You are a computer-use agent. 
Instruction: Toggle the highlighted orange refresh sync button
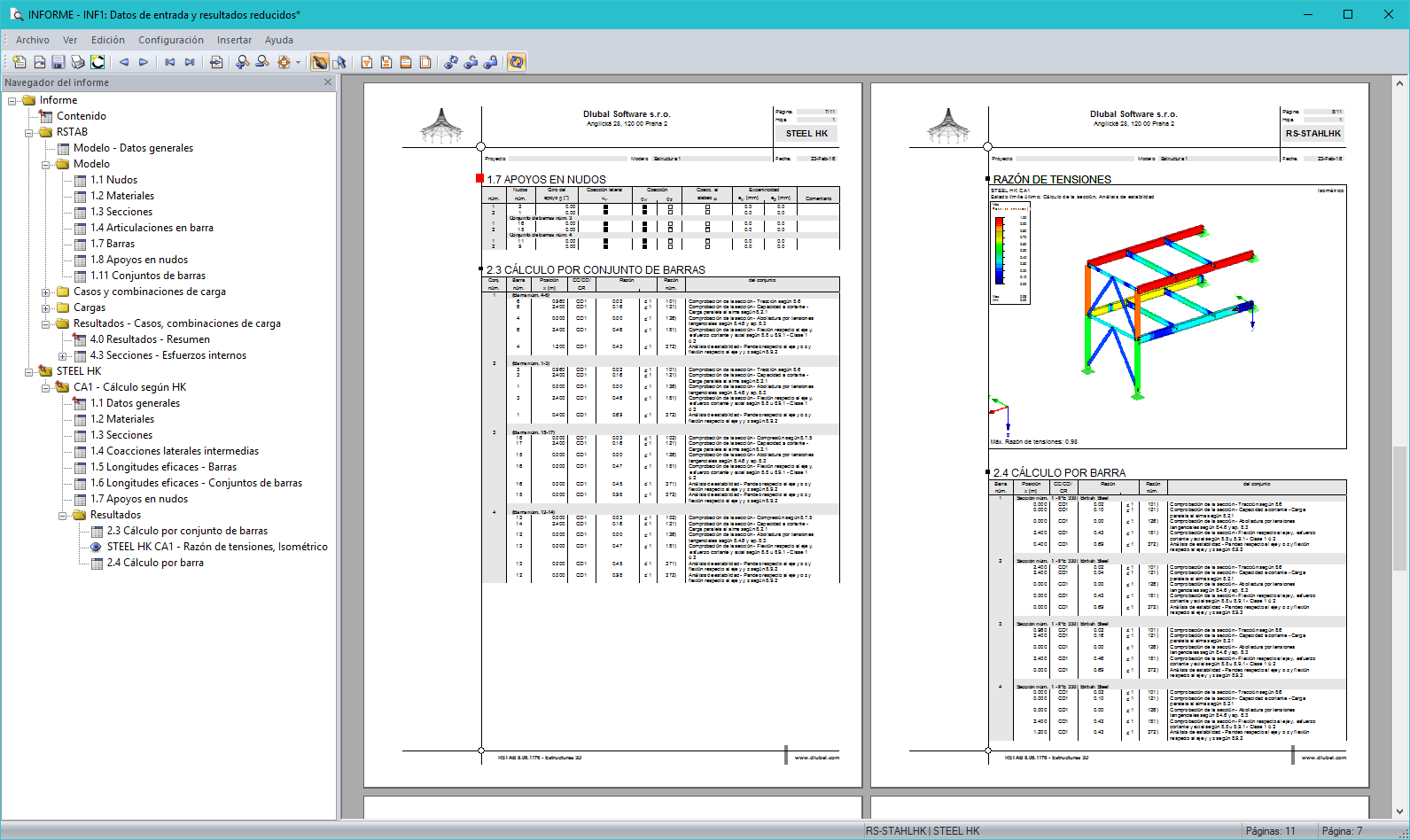tap(517, 62)
